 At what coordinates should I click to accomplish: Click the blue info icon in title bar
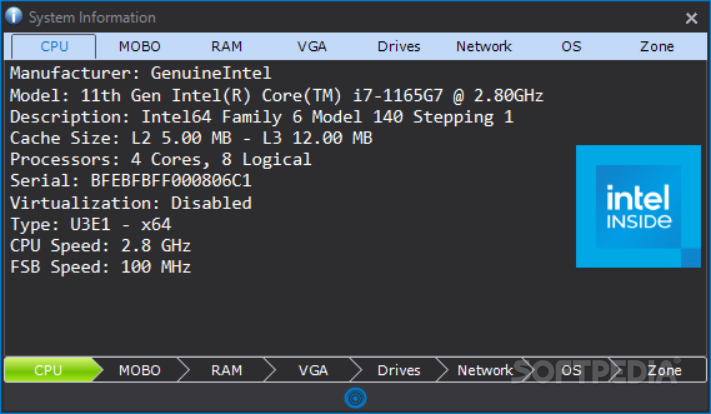tap(14, 16)
